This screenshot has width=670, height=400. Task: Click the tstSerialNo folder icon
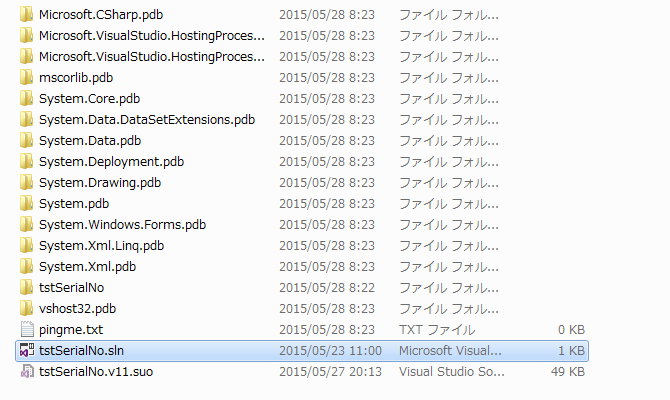[x=26, y=288]
